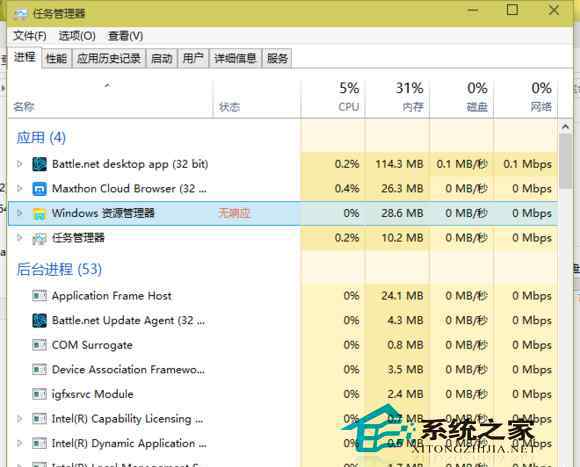Click the 24.1 MB memory value

[x=402, y=296]
